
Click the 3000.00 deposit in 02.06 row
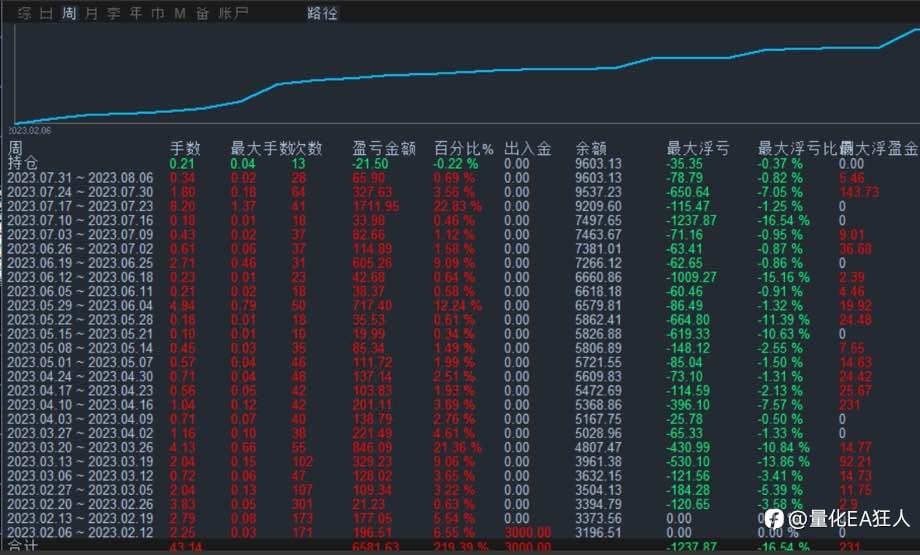click(528, 533)
